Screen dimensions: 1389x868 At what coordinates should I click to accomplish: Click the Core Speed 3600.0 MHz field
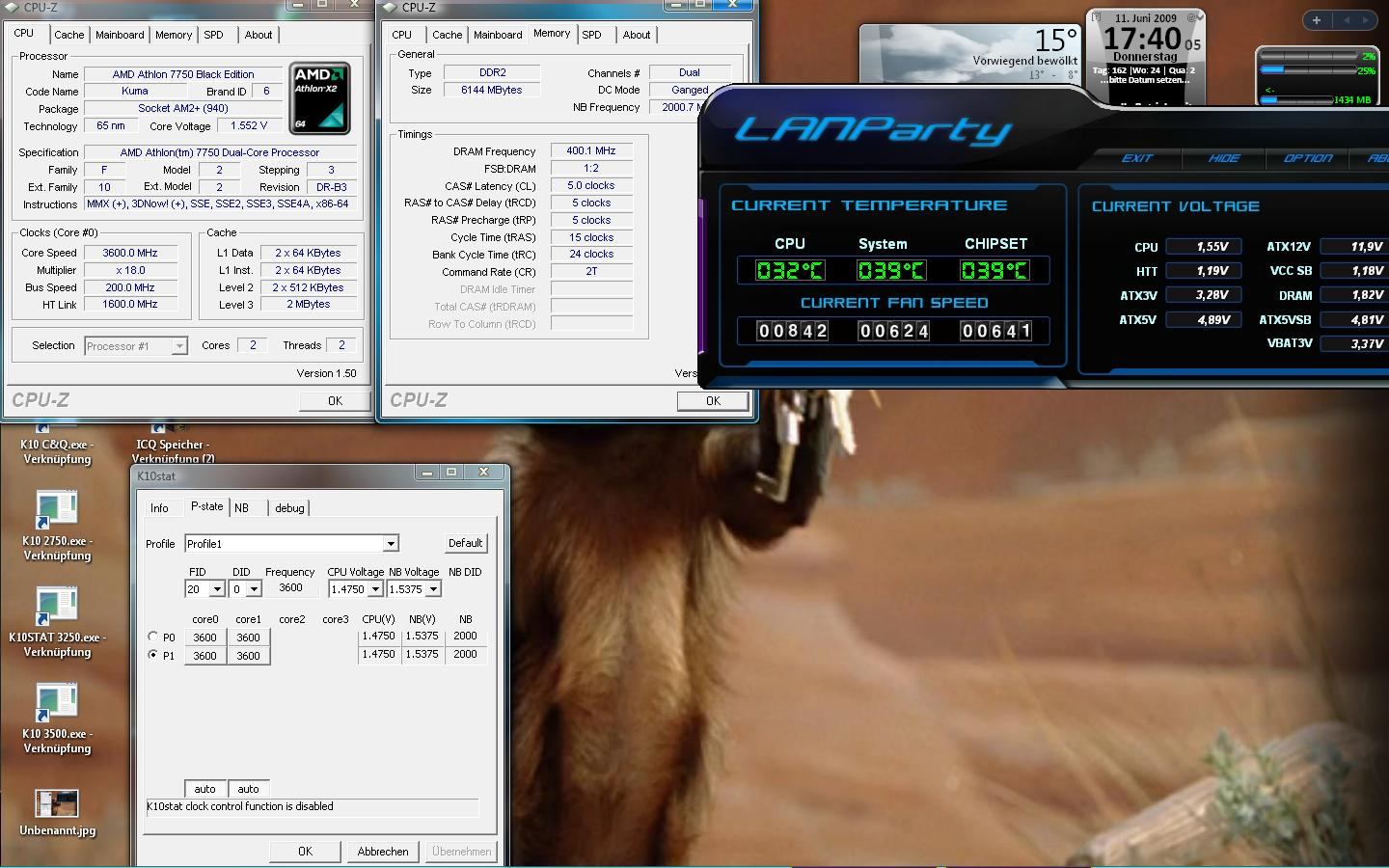tap(130, 253)
